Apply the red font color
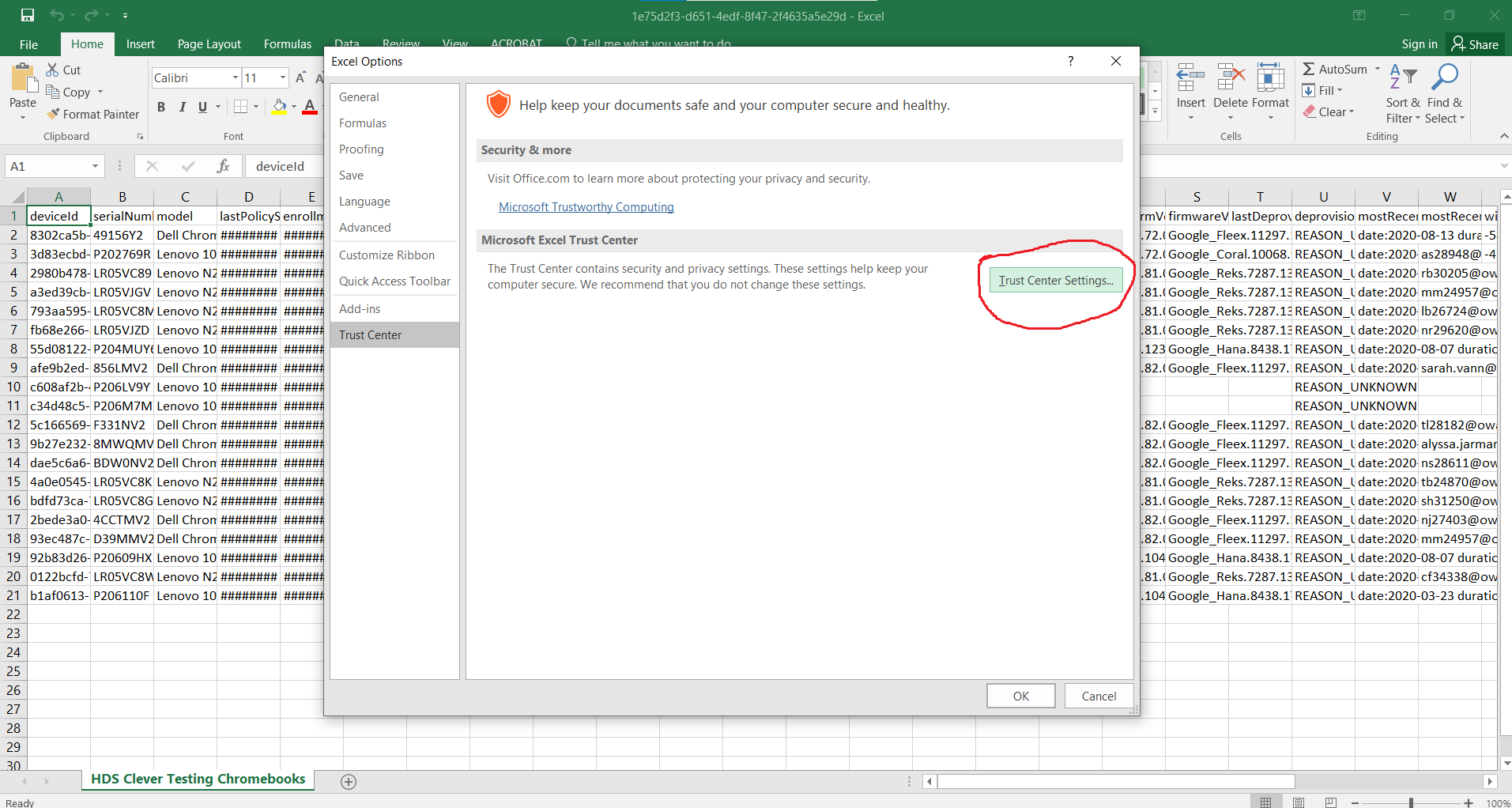This screenshot has width=1512, height=808. (x=310, y=107)
